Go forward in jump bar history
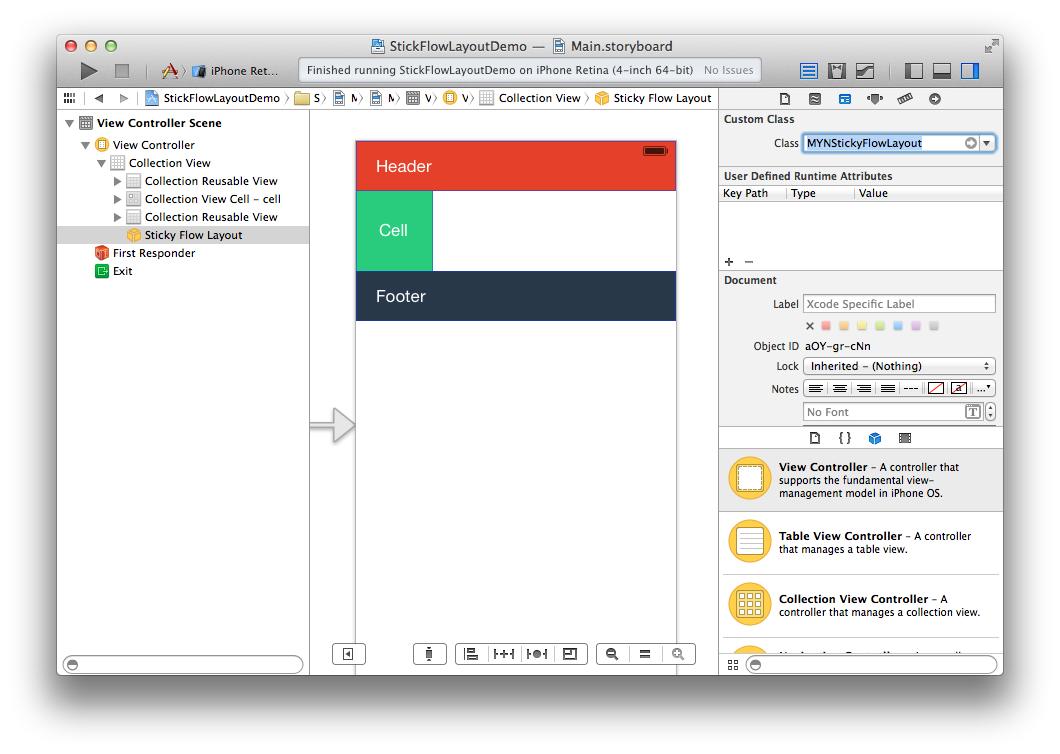 tap(123, 98)
